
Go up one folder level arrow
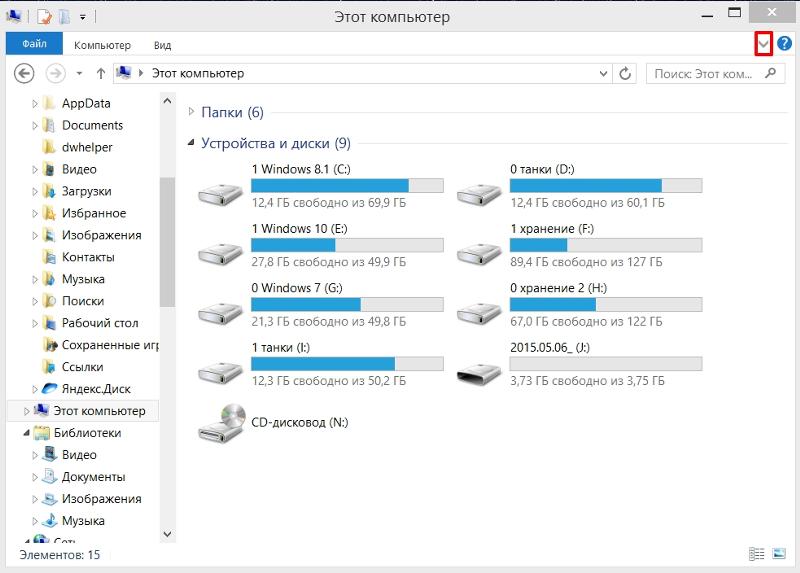[x=101, y=73]
